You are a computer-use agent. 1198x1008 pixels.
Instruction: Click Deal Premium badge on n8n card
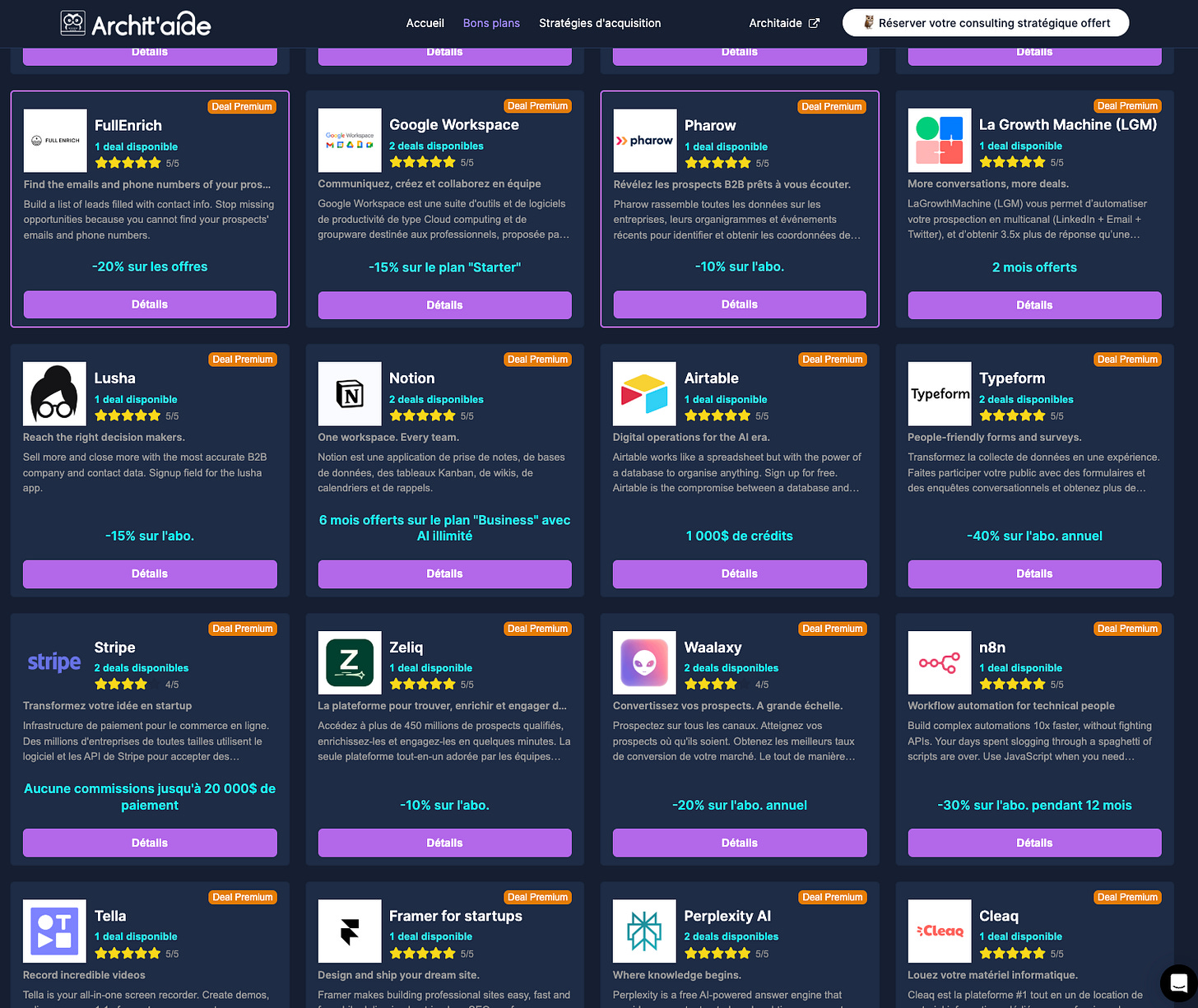pos(1127,629)
